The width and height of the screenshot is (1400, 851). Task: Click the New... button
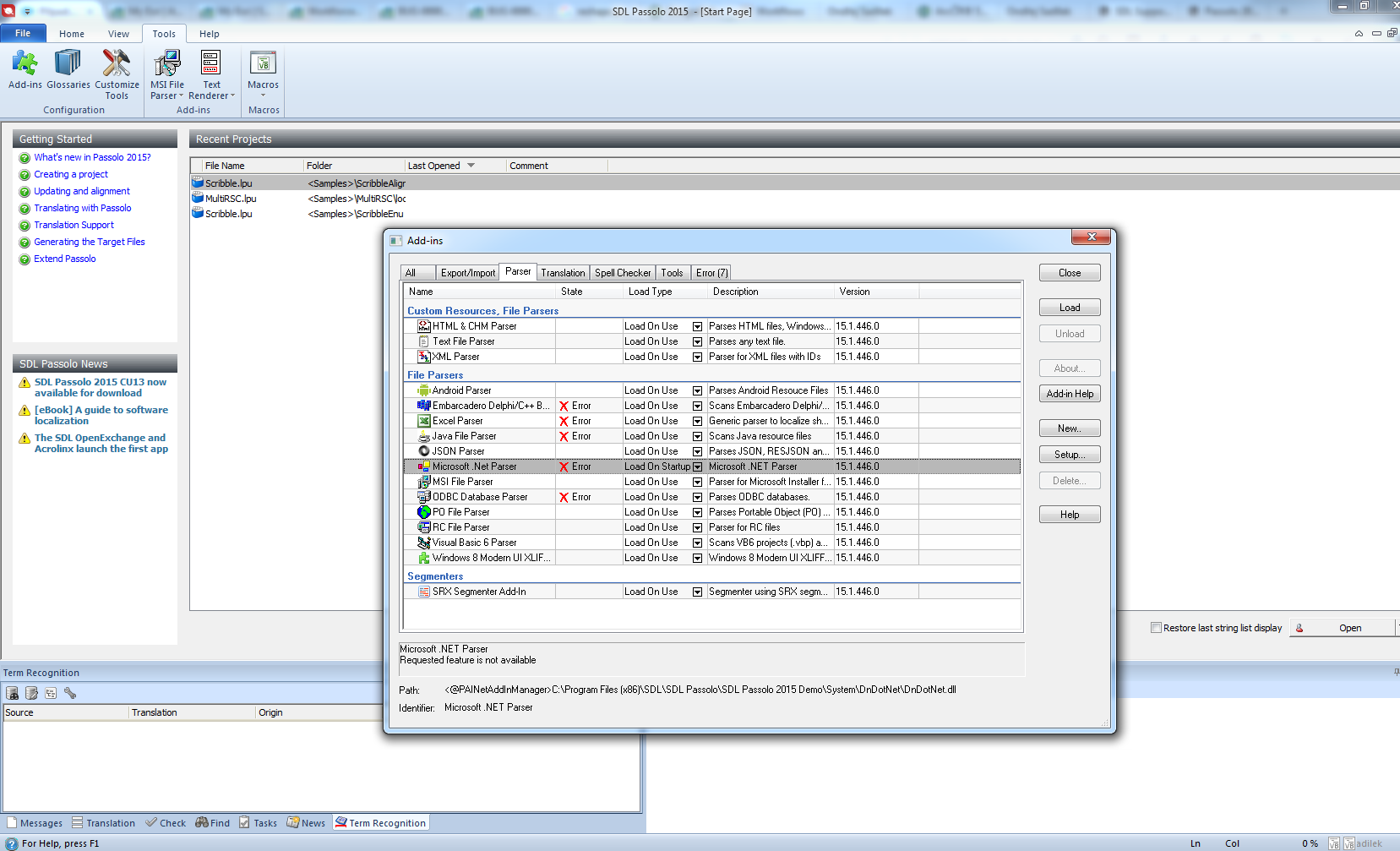1070,428
